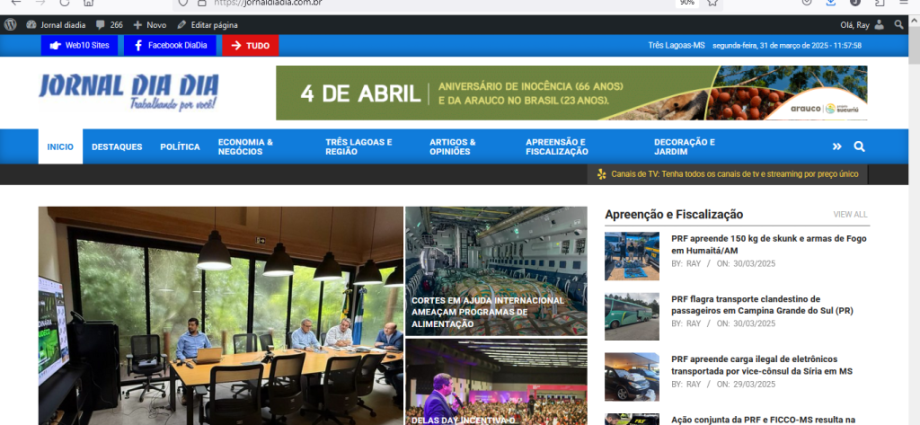Screen dimensions: 920x425
Task: Click the red TUDO button
Action: [x=251, y=45]
